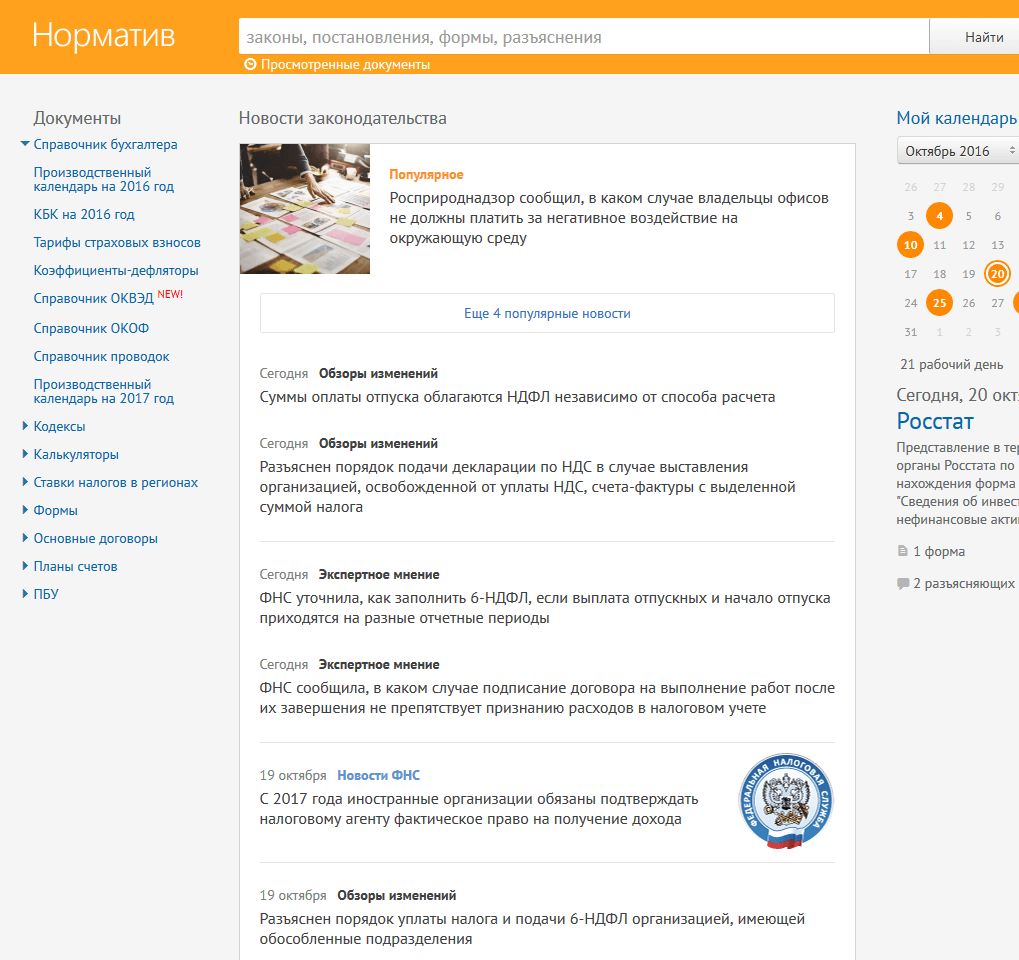
Task: Expand the Калькуляторы section
Action: click(25, 454)
